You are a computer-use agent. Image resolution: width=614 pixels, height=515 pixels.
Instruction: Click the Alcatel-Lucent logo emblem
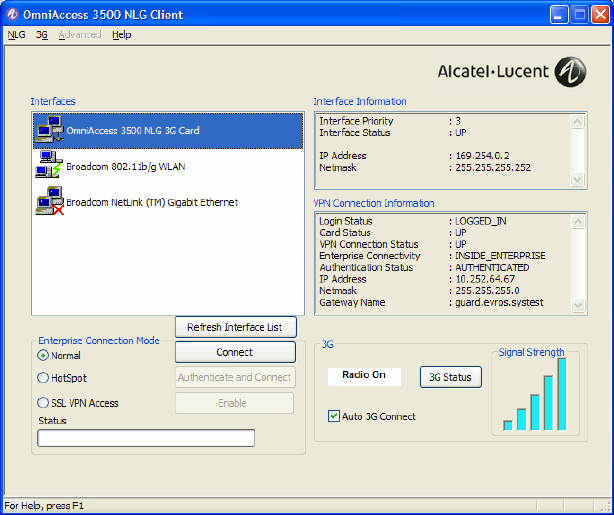click(x=570, y=72)
